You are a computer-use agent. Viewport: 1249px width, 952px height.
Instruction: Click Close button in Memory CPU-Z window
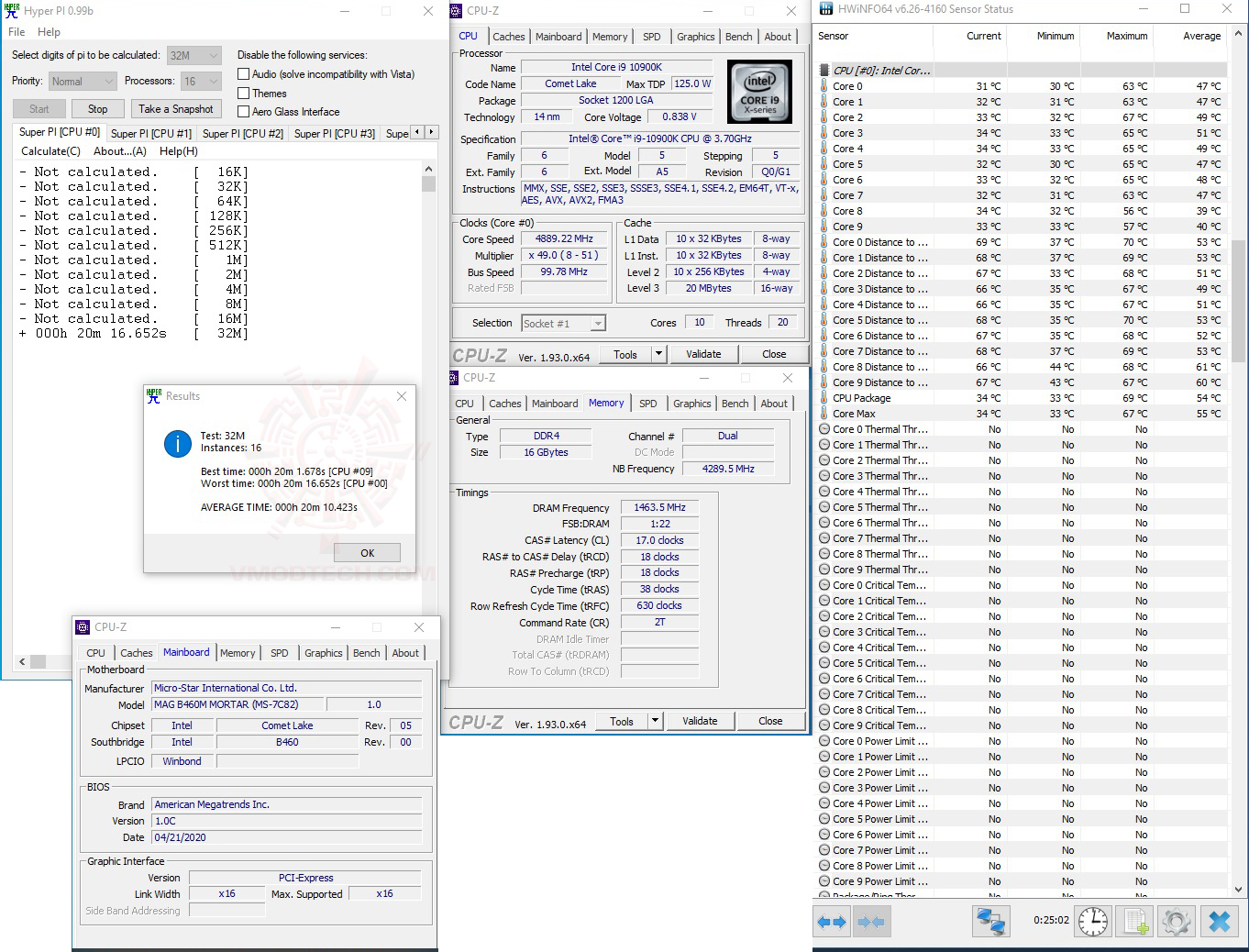770,721
